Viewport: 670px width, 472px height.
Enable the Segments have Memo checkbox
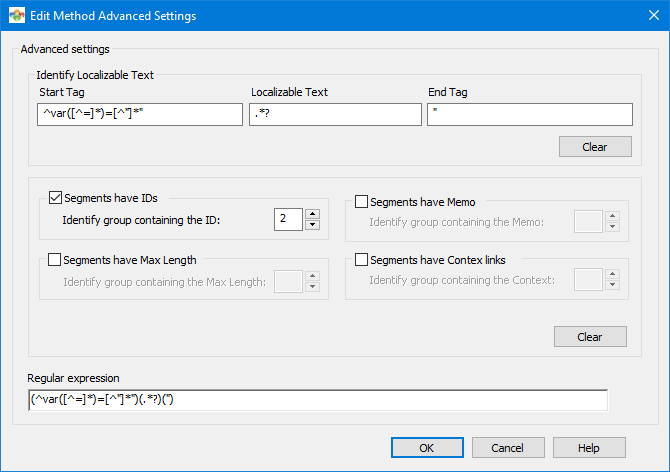[x=361, y=202]
